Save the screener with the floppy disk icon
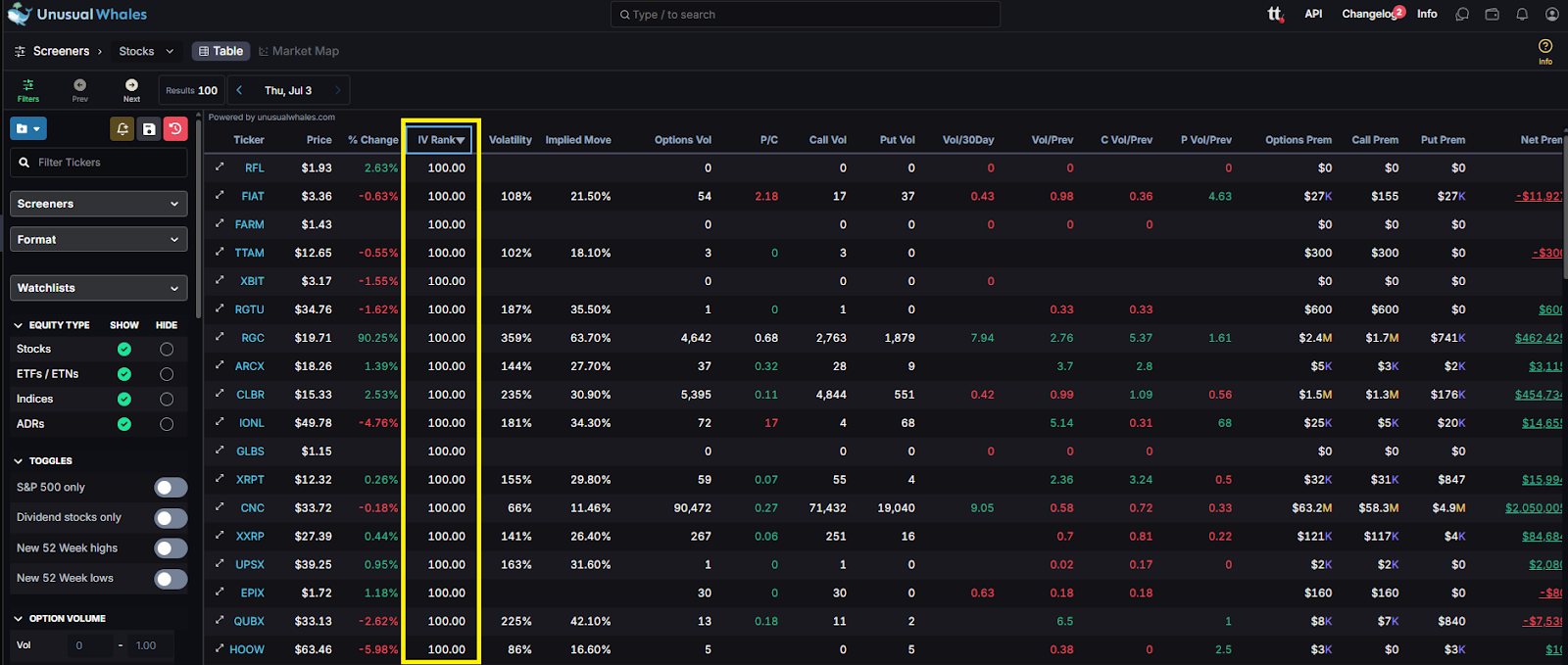Screen dimensions: 1568x665 click(x=149, y=128)
